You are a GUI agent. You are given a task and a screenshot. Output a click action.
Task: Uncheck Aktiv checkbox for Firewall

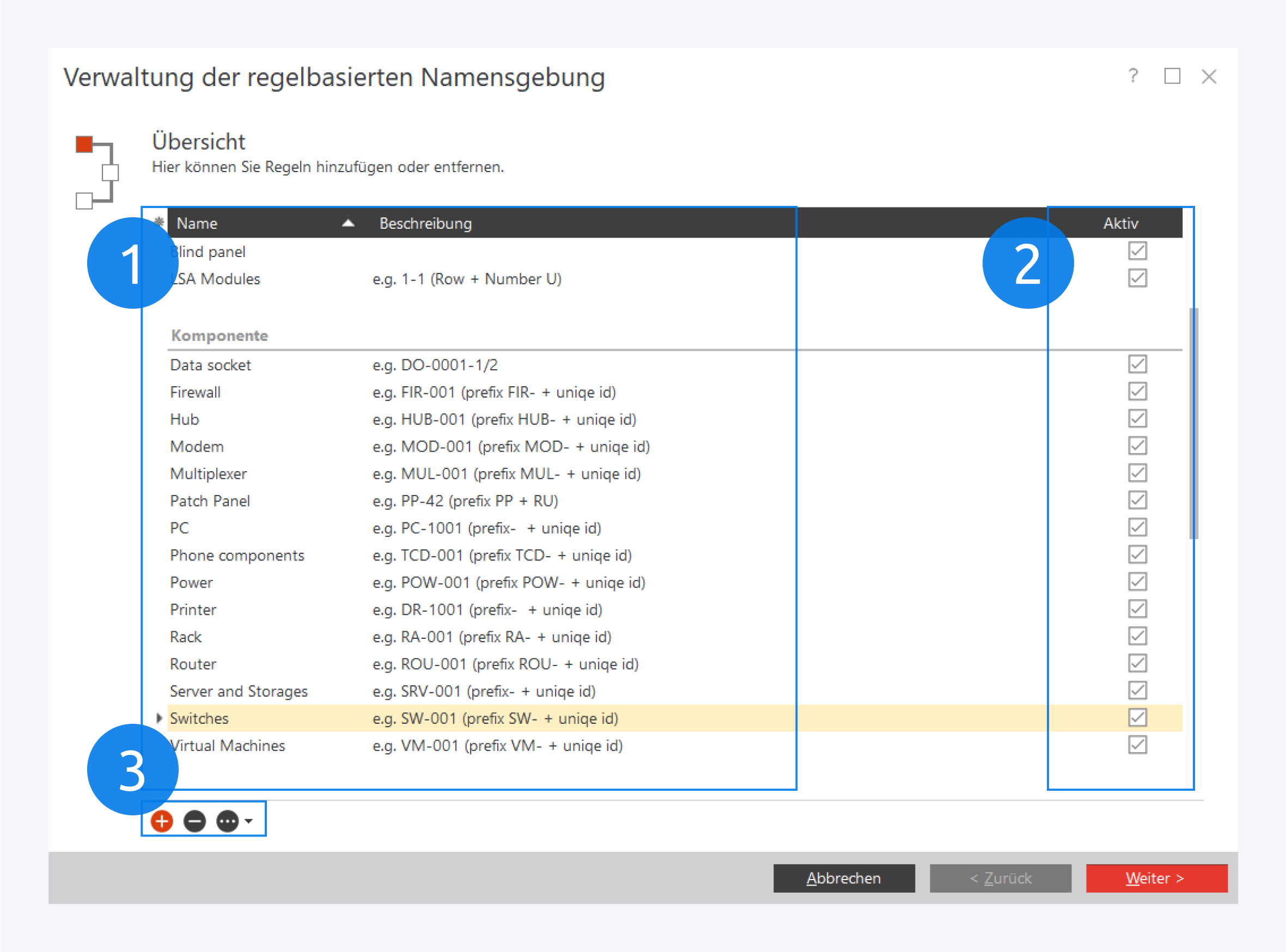(x=1137, y=391)
